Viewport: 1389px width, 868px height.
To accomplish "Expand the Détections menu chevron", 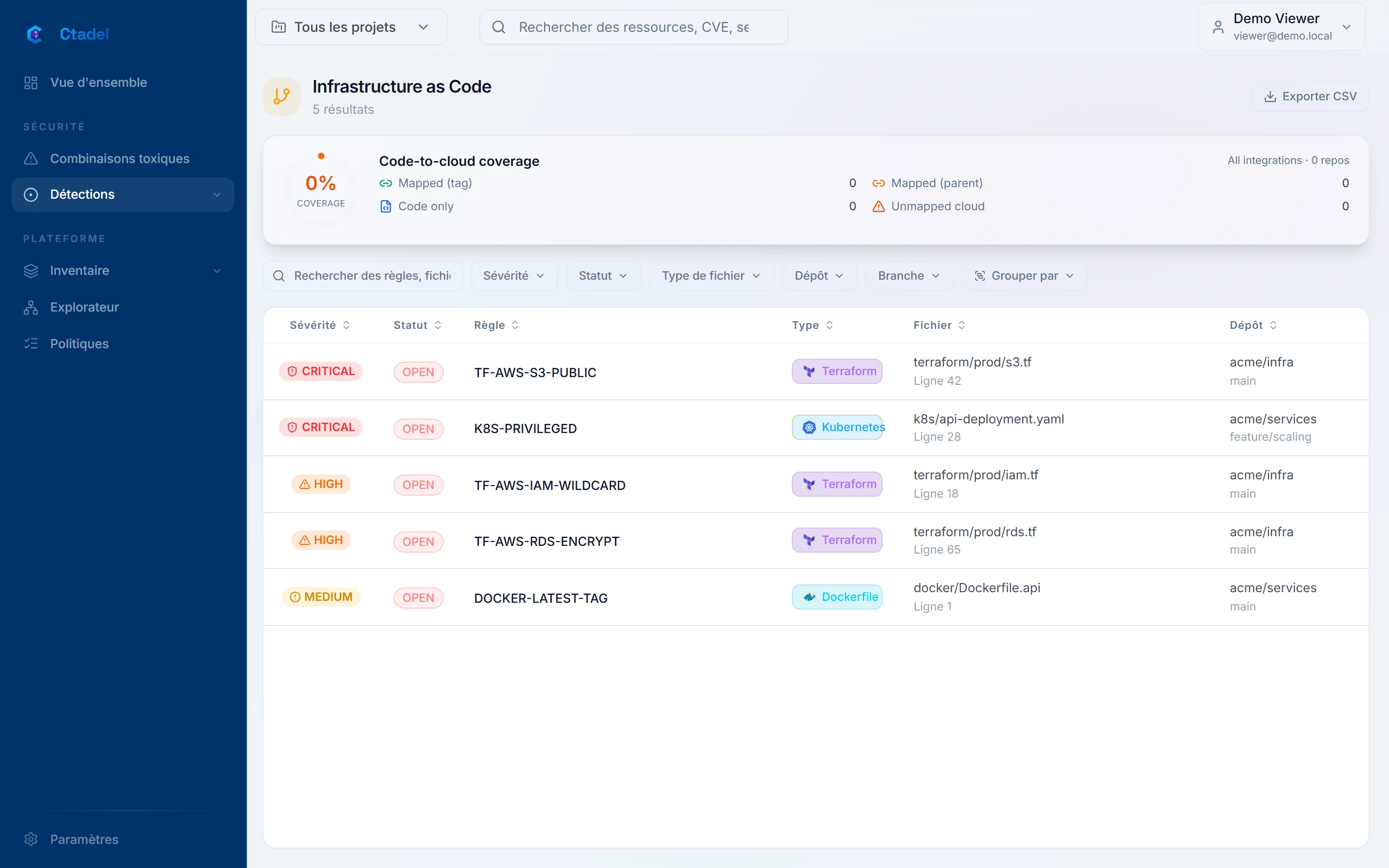I will point(217,195).
